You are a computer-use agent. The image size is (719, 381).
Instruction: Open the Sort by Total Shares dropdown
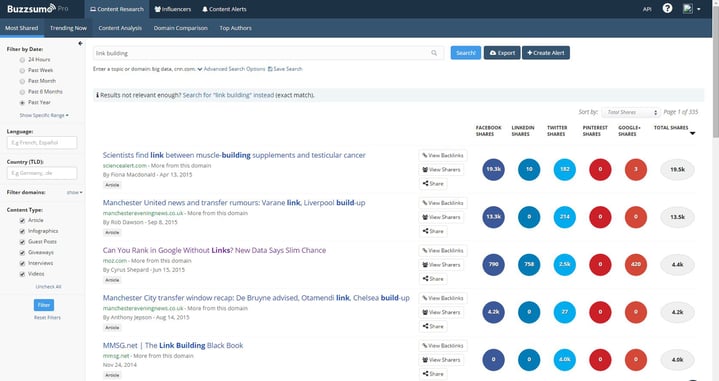[x=631, y=112]
